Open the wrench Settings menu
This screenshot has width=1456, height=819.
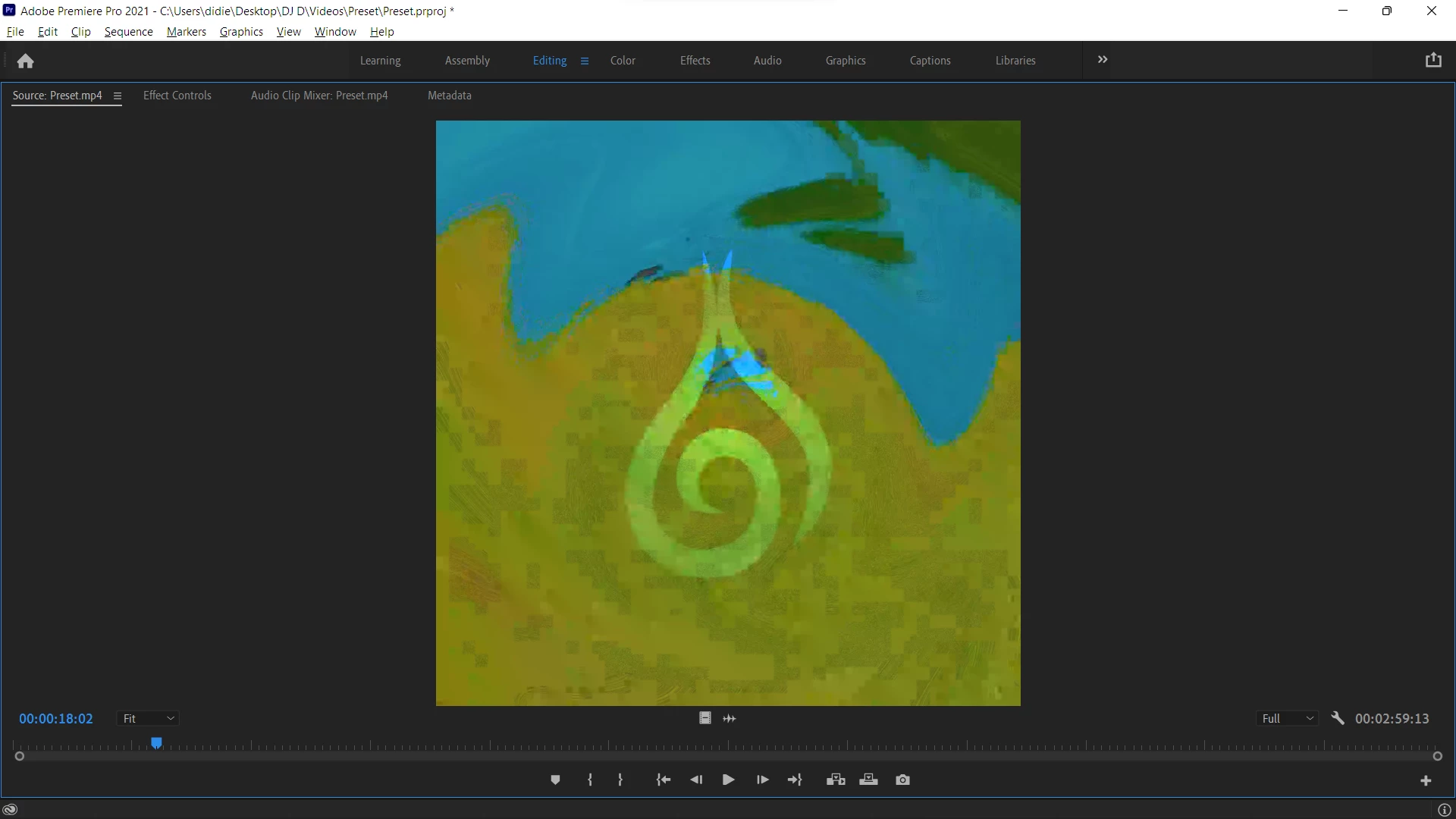[x=1338, y=718]
